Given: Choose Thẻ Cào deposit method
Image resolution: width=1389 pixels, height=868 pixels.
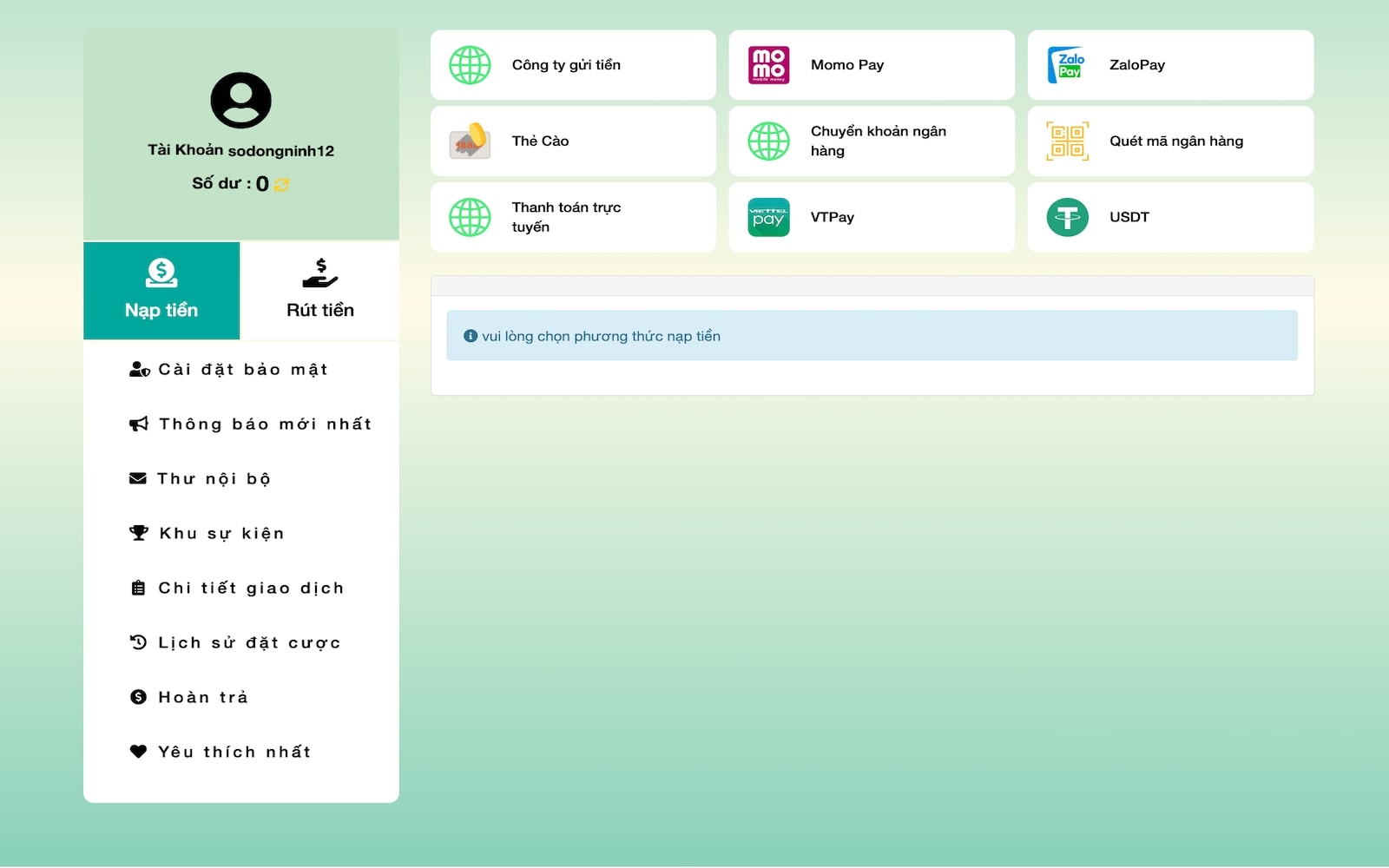Looking at the screenshot, I should coord(573,141).
